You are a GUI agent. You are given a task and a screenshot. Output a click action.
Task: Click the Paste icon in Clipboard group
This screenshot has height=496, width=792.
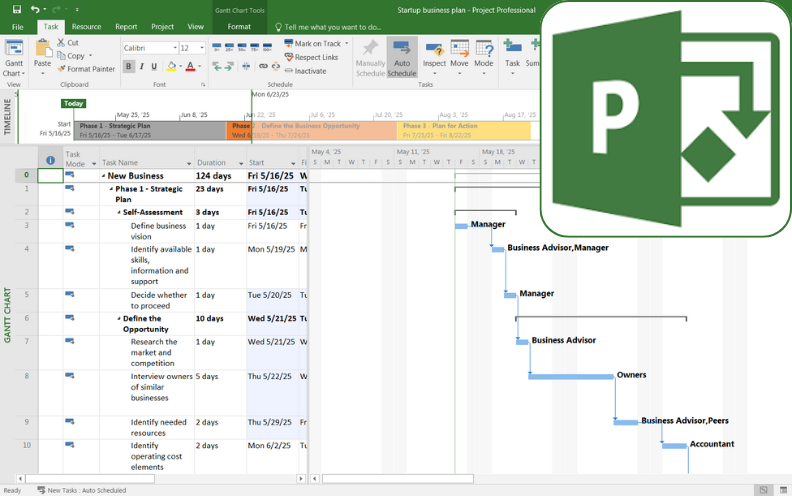coord(42,48)
